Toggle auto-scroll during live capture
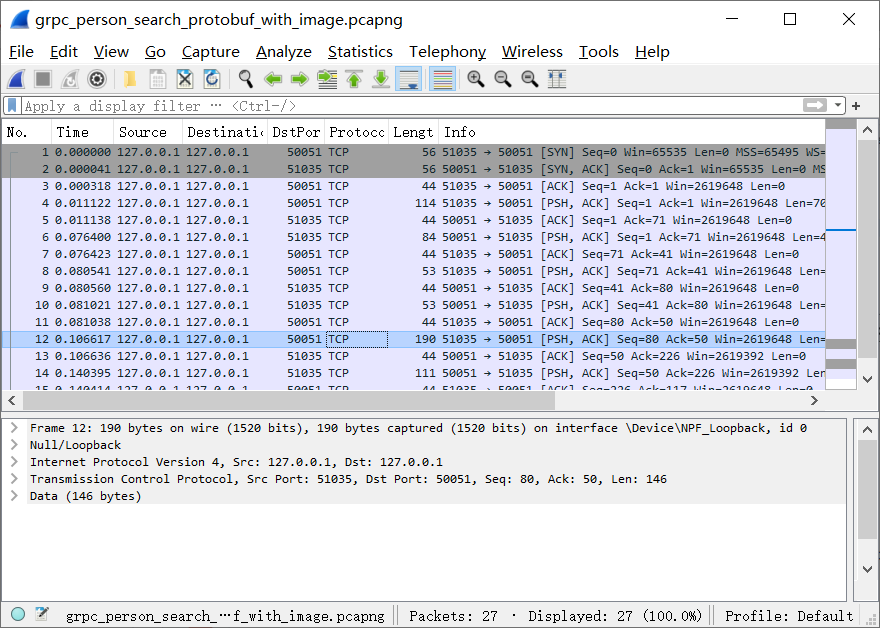The image size is (880, 628). tap(408, 79)
